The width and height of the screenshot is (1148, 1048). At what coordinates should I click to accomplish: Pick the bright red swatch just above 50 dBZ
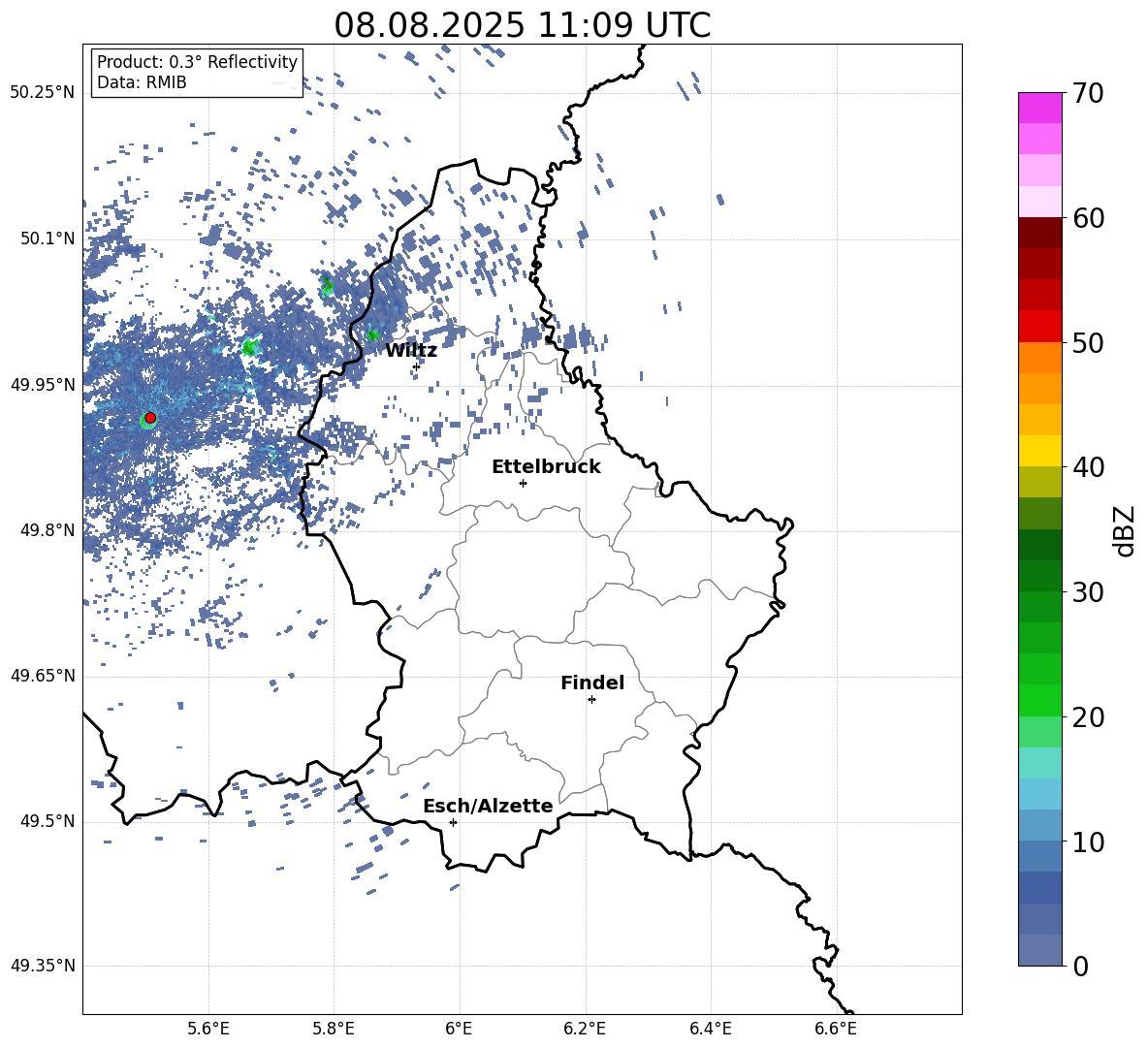1039,327
